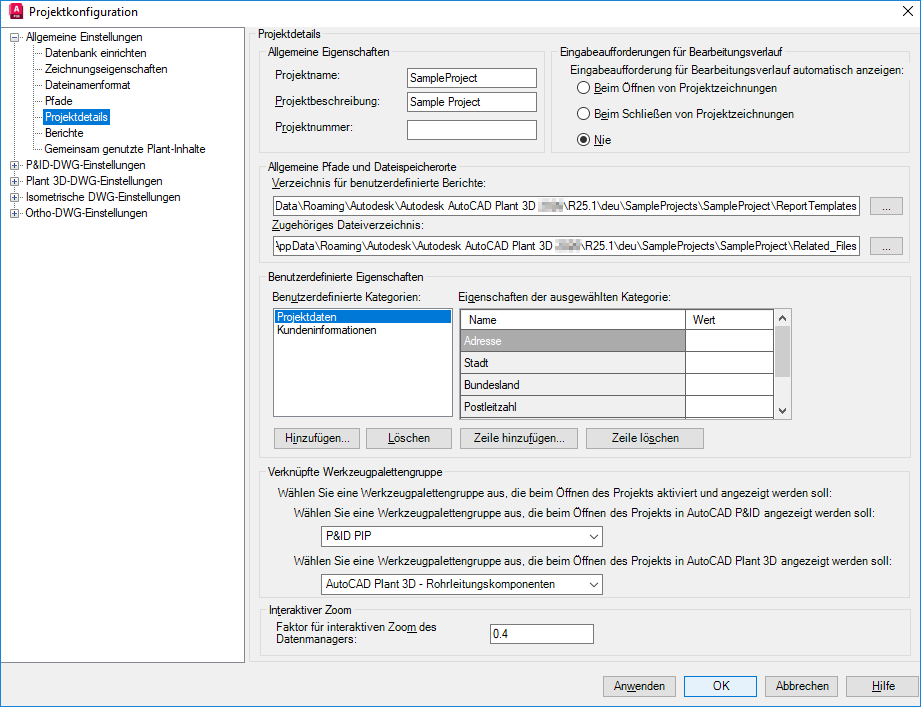This screenshot has width=921, height=707.
Task: Click Zeile hinzufügen... button
Action: click(x=519, y=438)
